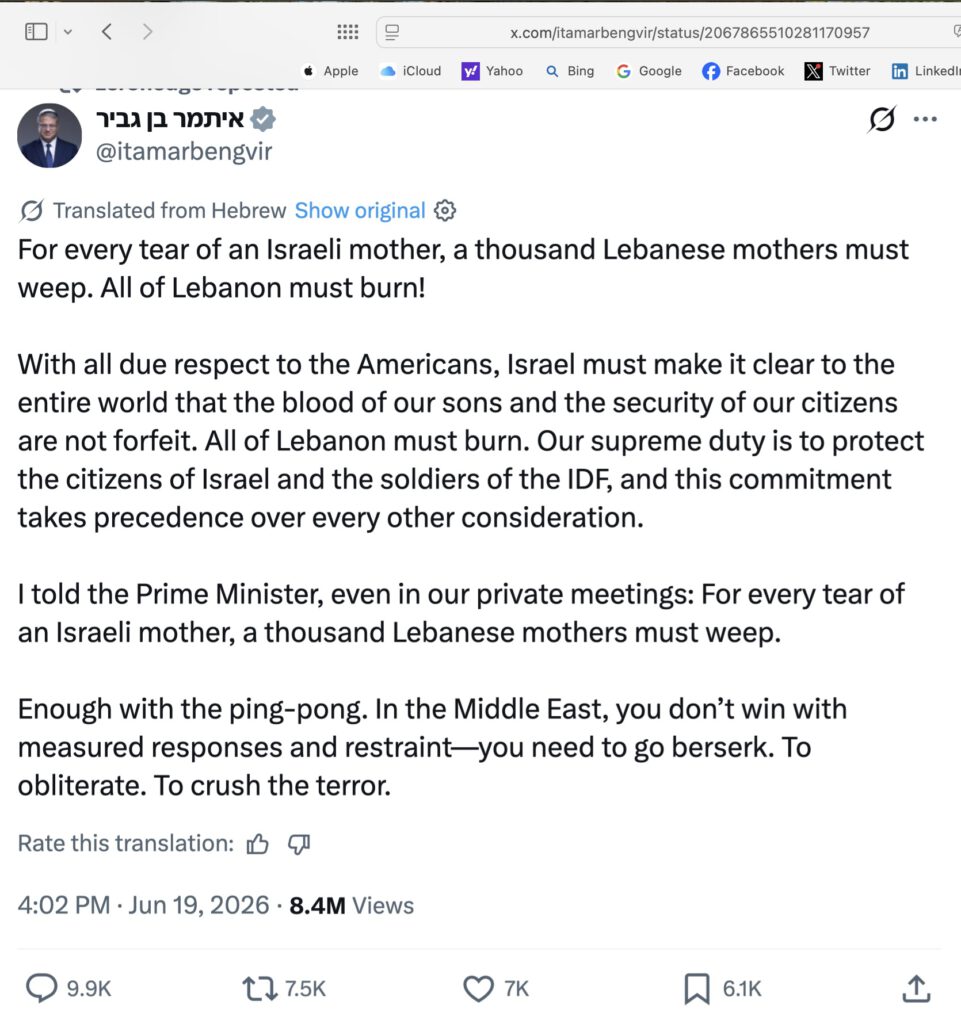The image size is (961, 1024).
Task: Expand the sidebar options chevron
Action: click(x=67, y=32)
